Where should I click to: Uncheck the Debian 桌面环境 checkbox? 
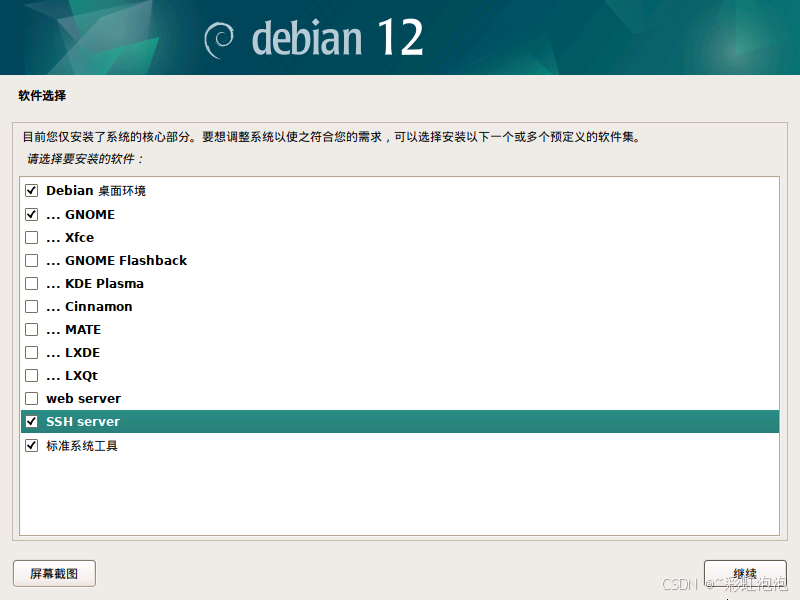(31, 190)
